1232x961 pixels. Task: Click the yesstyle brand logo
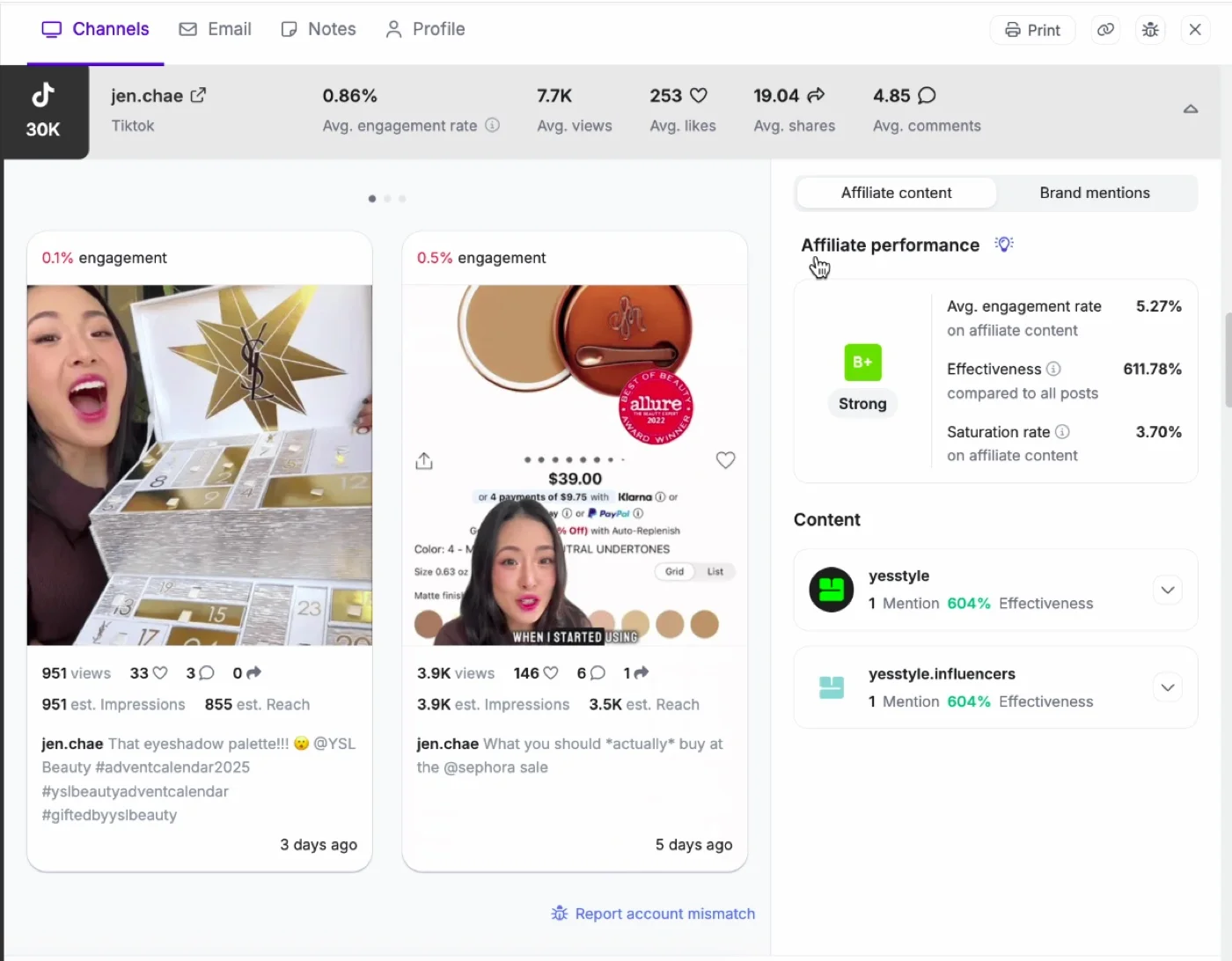click(x=832, y=590)
